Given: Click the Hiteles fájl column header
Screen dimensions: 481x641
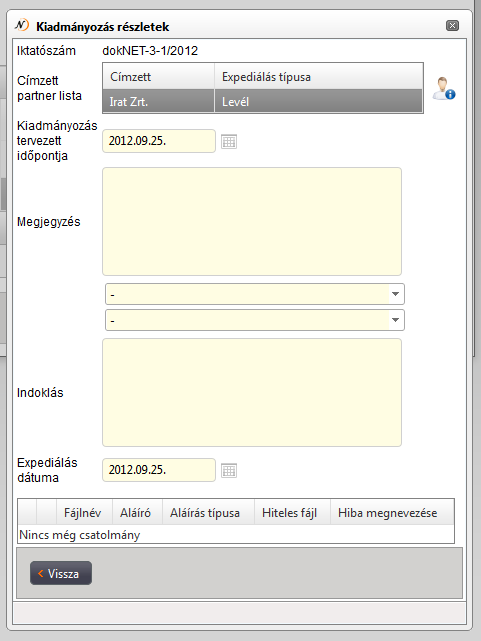Looking at the screenshot, I should click(x=292, y=512).
